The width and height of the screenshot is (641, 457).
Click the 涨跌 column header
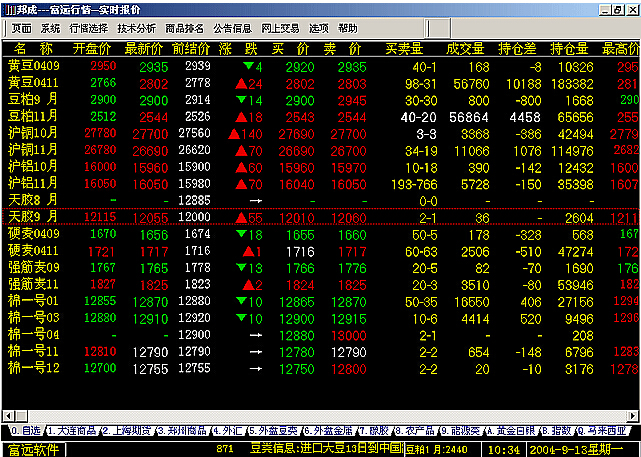click(x=238, y=49)
